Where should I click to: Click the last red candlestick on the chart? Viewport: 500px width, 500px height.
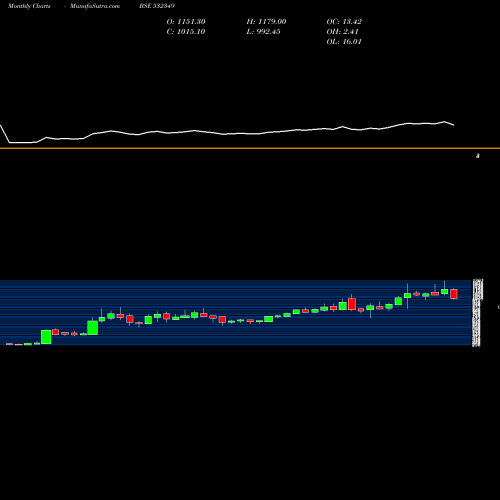tap(454, 294)
